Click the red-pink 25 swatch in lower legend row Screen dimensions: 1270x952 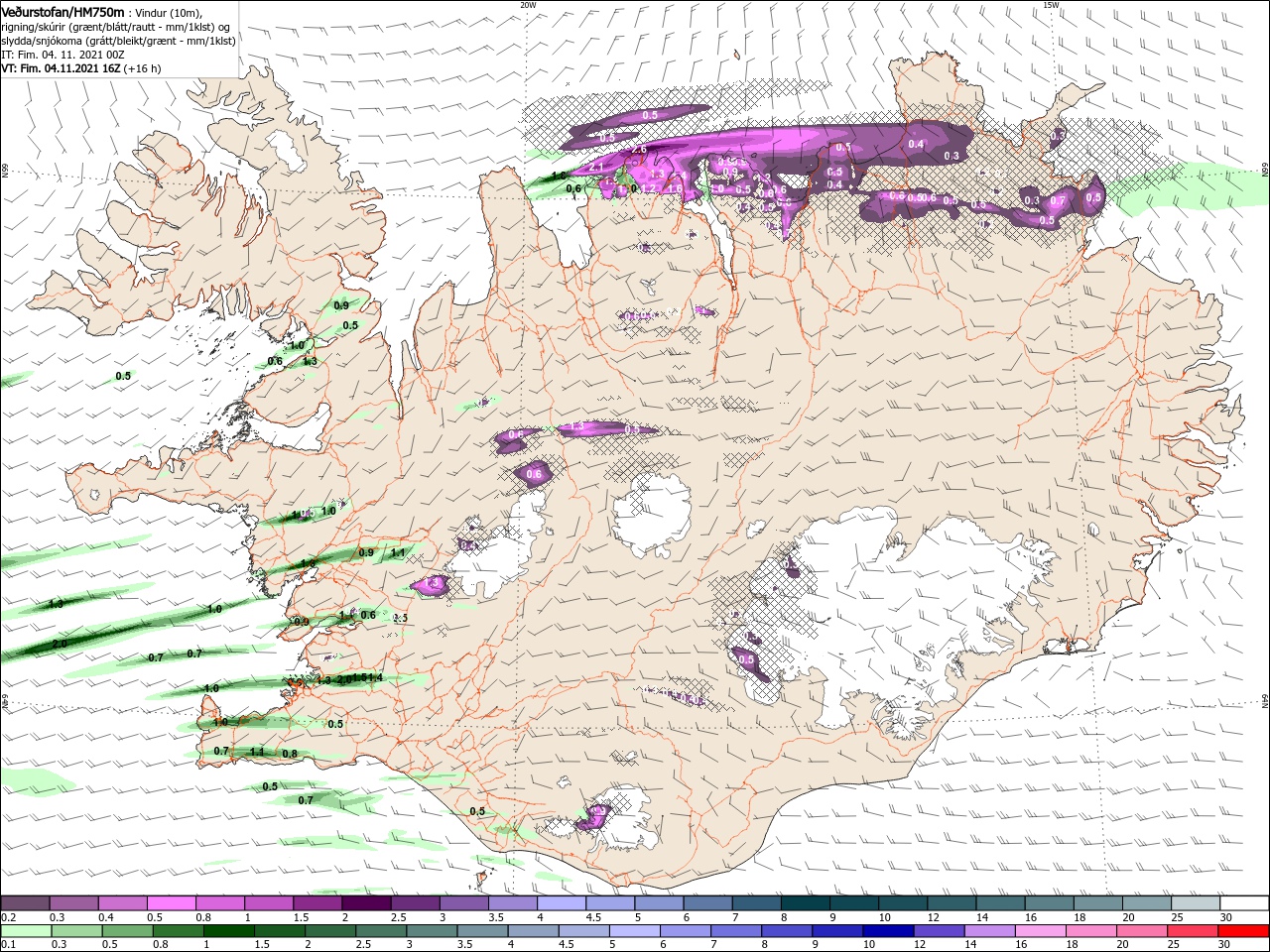click(1193, 931)
